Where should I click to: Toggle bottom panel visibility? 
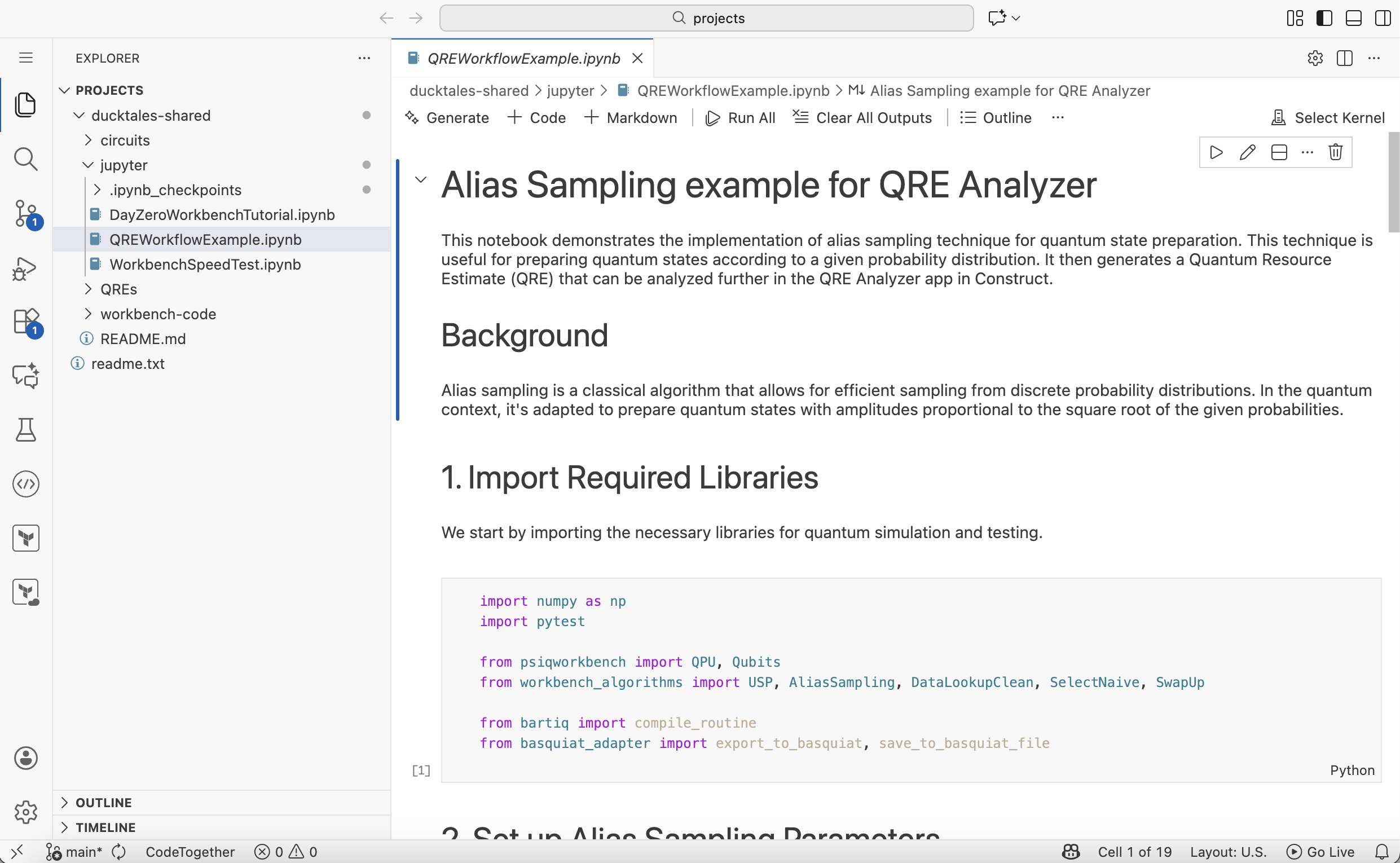tap(1354, 18)
